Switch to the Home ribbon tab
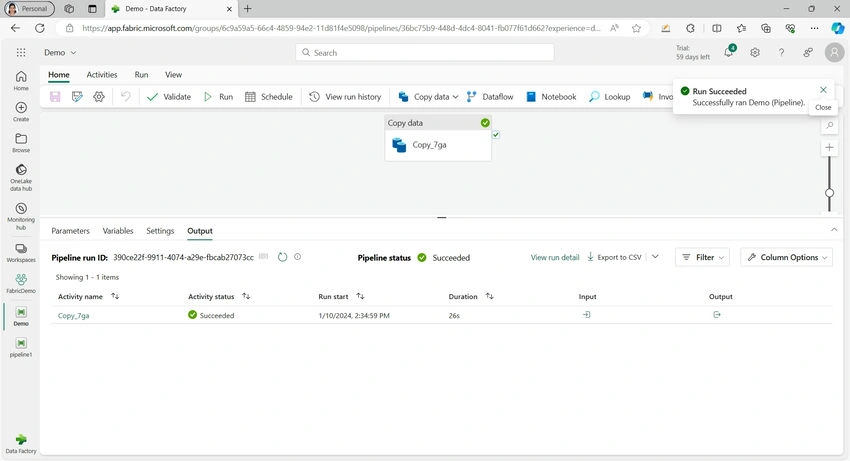850x461 pixels. click(x=59, y=75)
